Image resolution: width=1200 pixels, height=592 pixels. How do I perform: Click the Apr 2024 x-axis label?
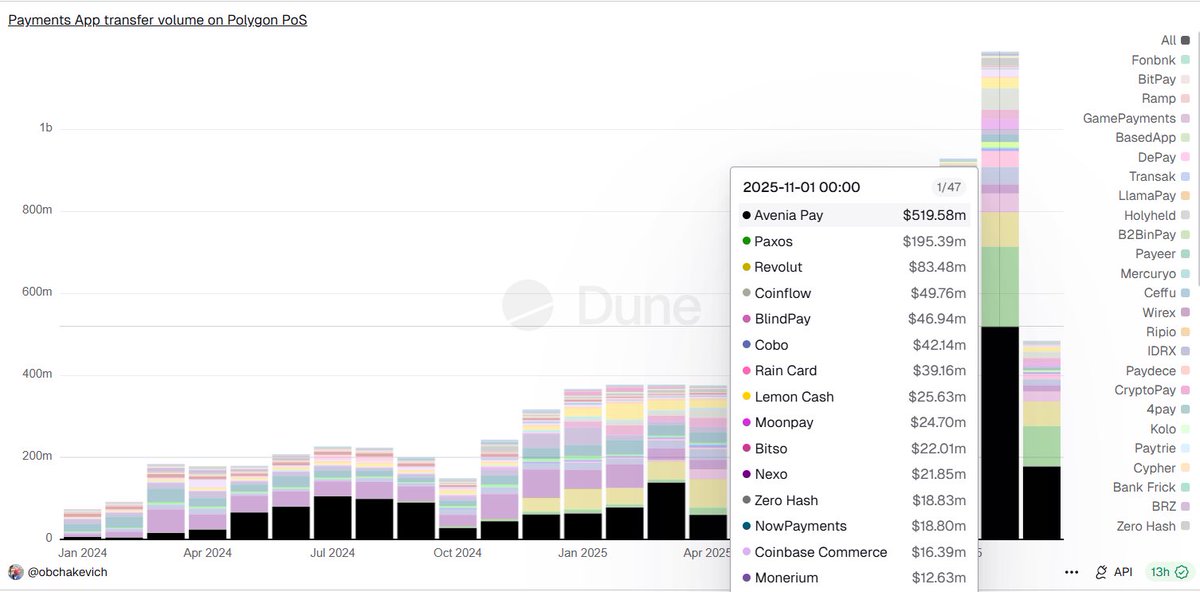point(208,552)
